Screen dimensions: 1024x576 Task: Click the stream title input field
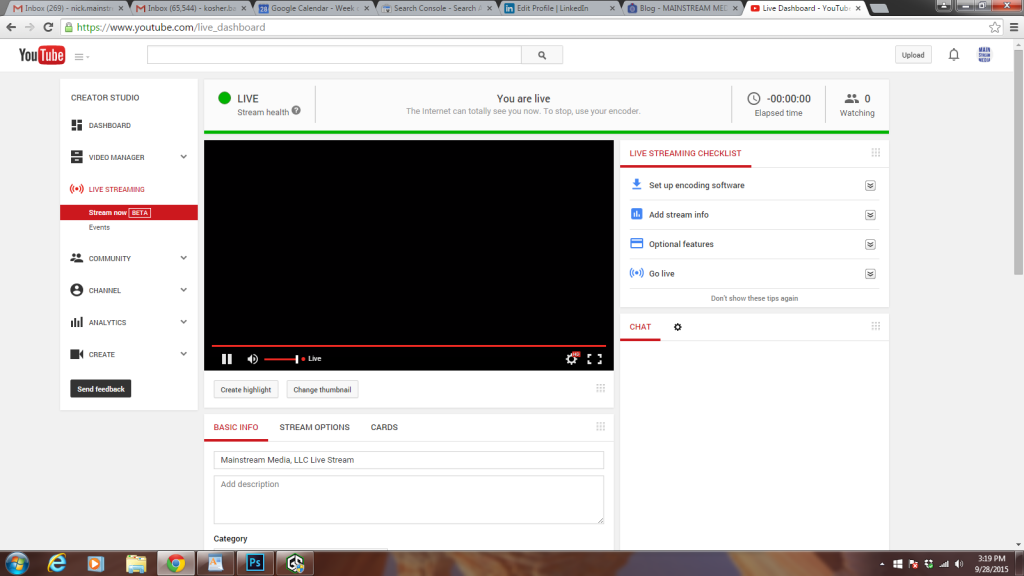click(408, 459)
